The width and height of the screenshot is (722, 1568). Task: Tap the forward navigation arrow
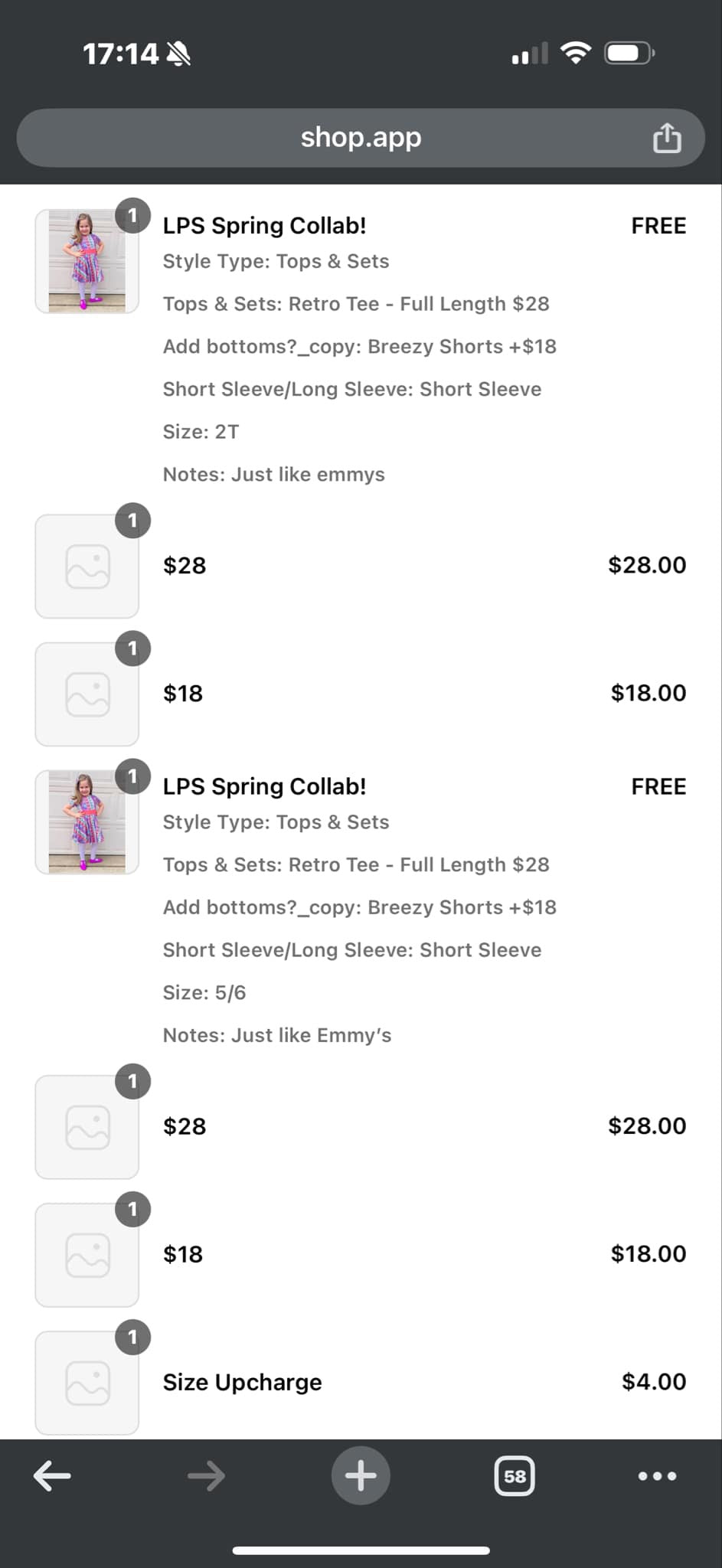(x=207, y=1475)
